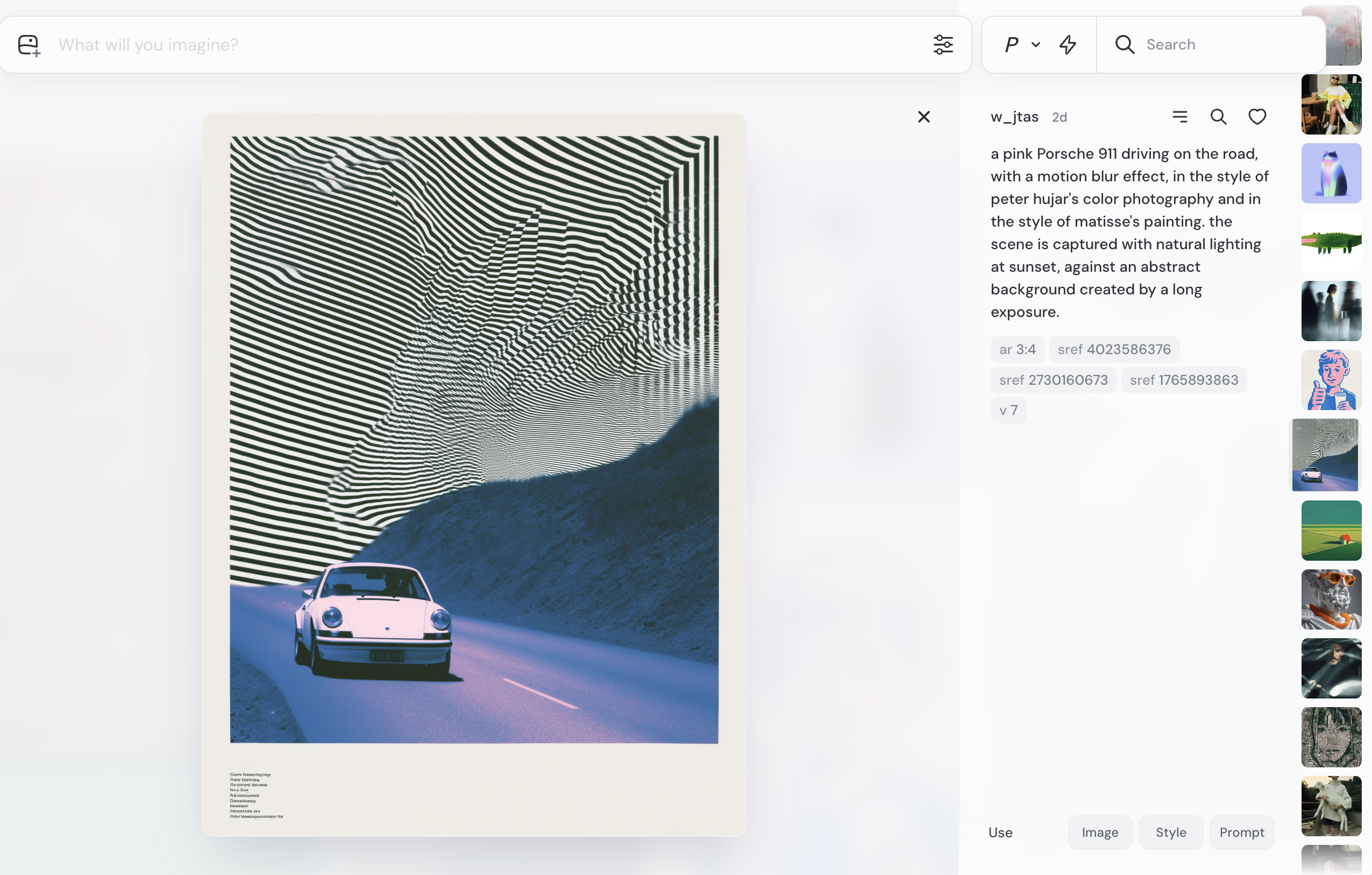Open the prompt settings sliders icon
Screen dimensions: 1372x875
pos(943,45)
